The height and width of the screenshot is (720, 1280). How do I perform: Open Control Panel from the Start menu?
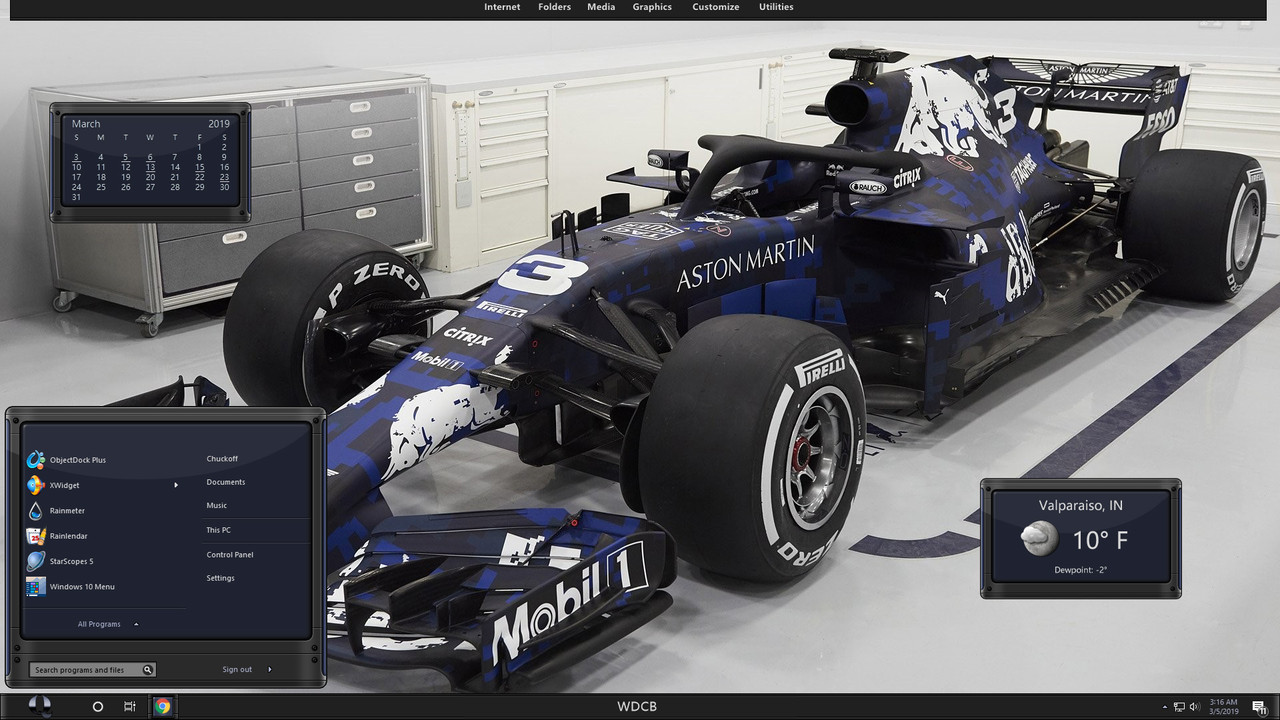pyautogui.click(x=230, y=555)
